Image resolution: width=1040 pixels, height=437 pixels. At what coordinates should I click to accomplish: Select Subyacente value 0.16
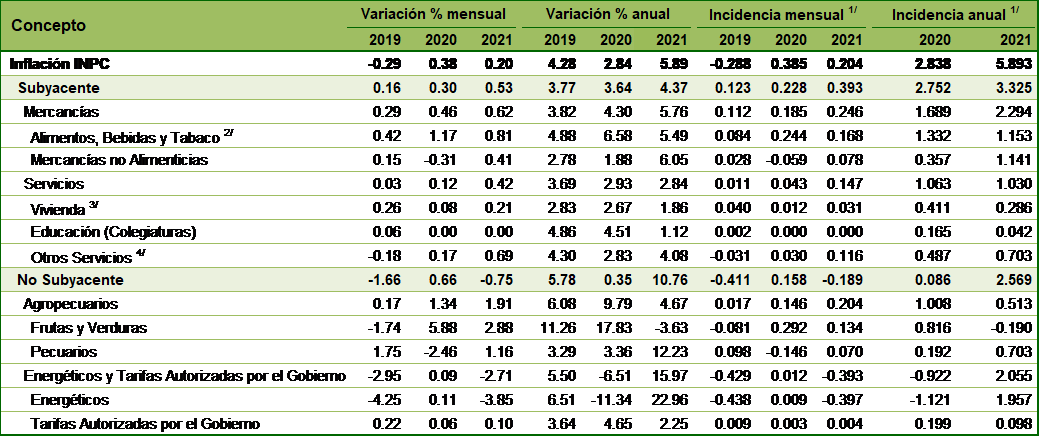[386, 88]
